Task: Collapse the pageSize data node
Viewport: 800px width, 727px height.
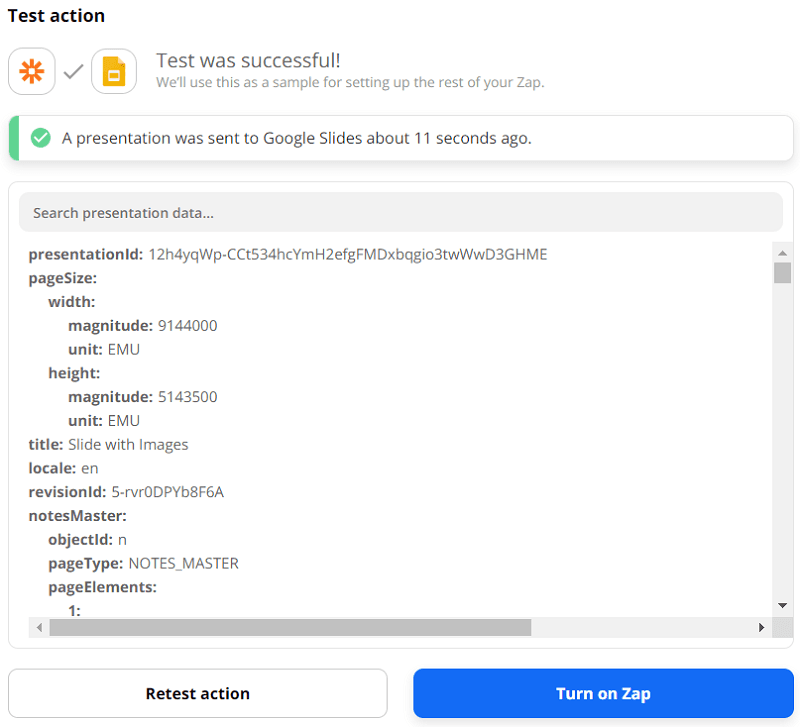Action: pos(62,278)
